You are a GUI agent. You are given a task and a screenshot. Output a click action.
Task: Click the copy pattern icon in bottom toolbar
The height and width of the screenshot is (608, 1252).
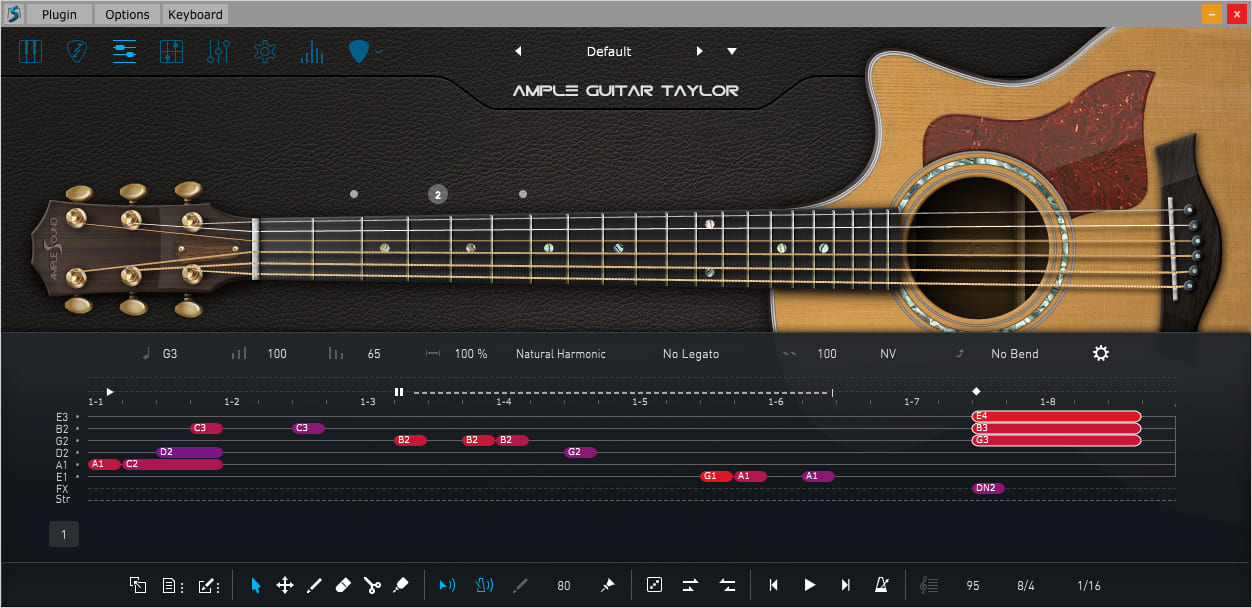coord(138,585)
